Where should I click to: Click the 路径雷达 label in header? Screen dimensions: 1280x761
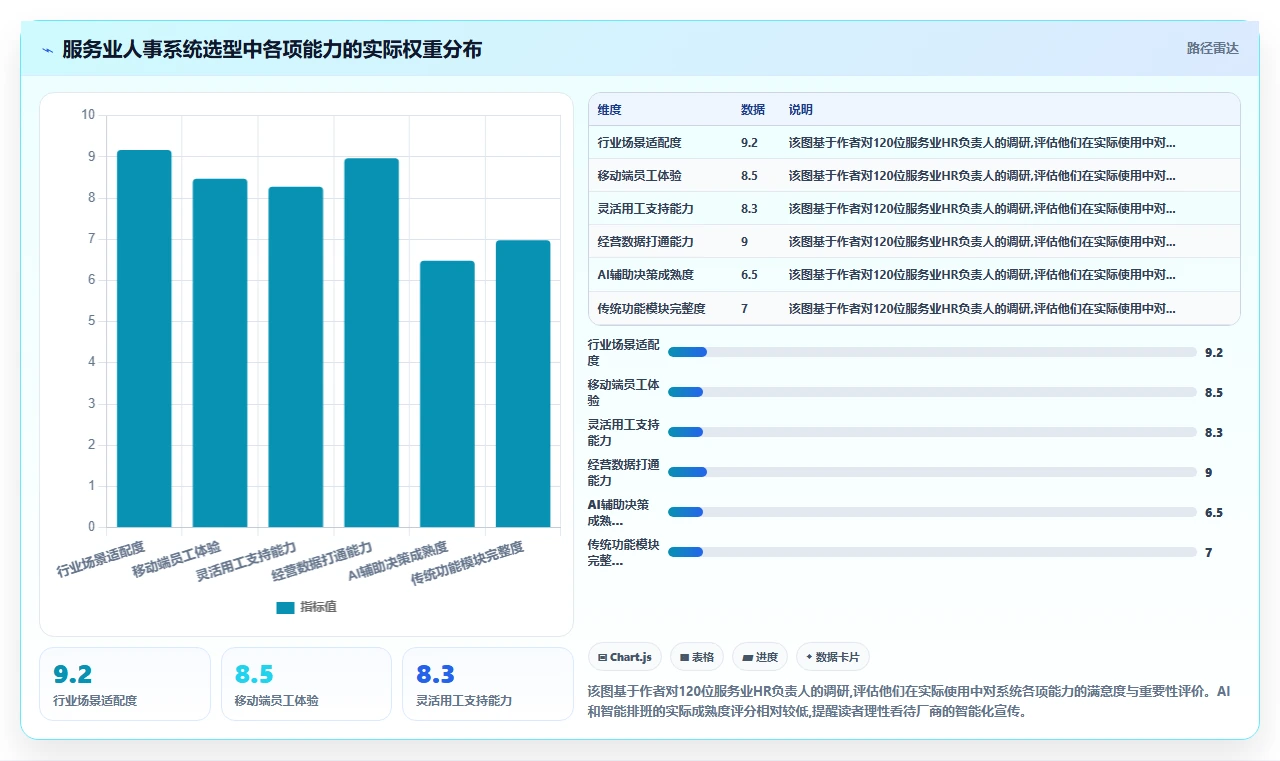click(1212, 48)
